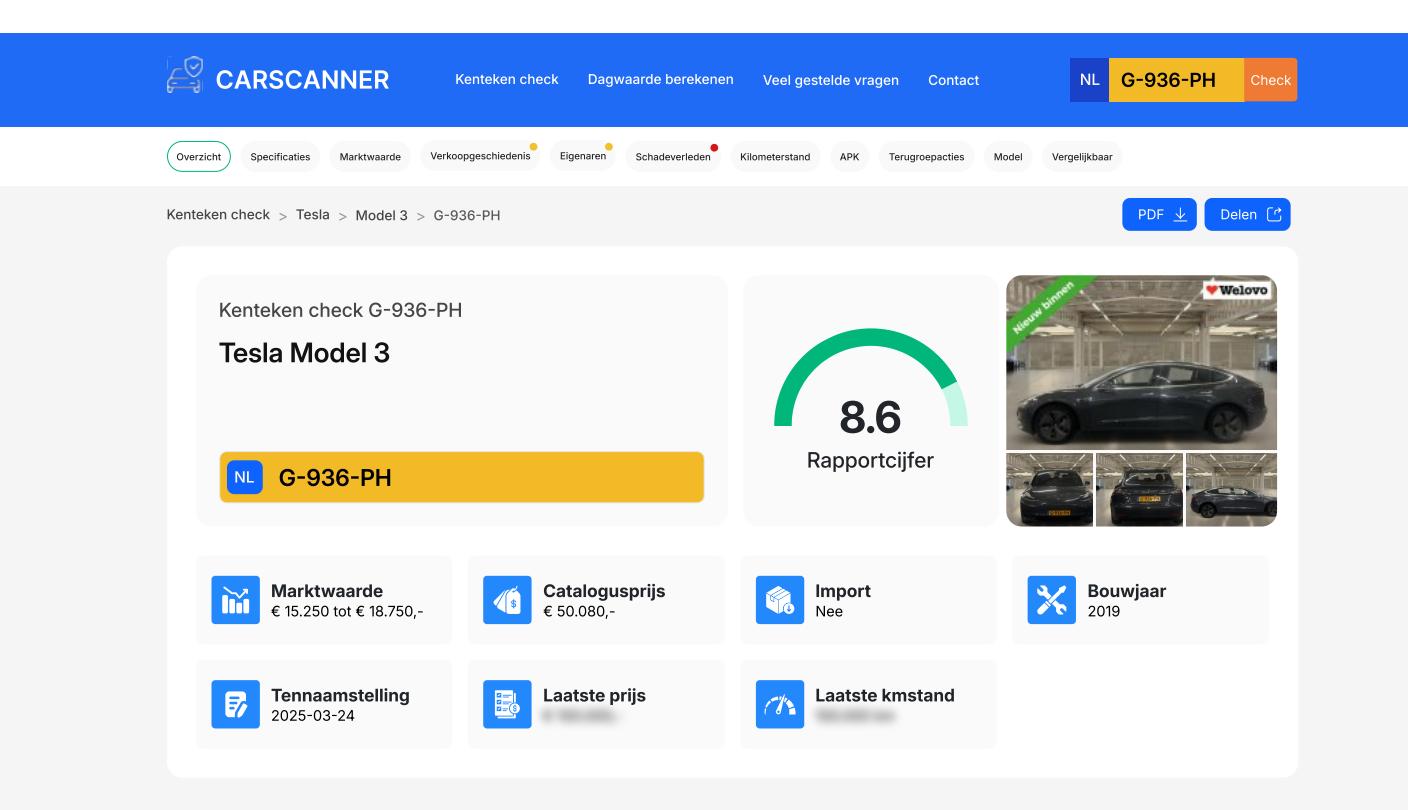
Task: Click the rear-view car thumbnail
Action: pos(1140,489)
